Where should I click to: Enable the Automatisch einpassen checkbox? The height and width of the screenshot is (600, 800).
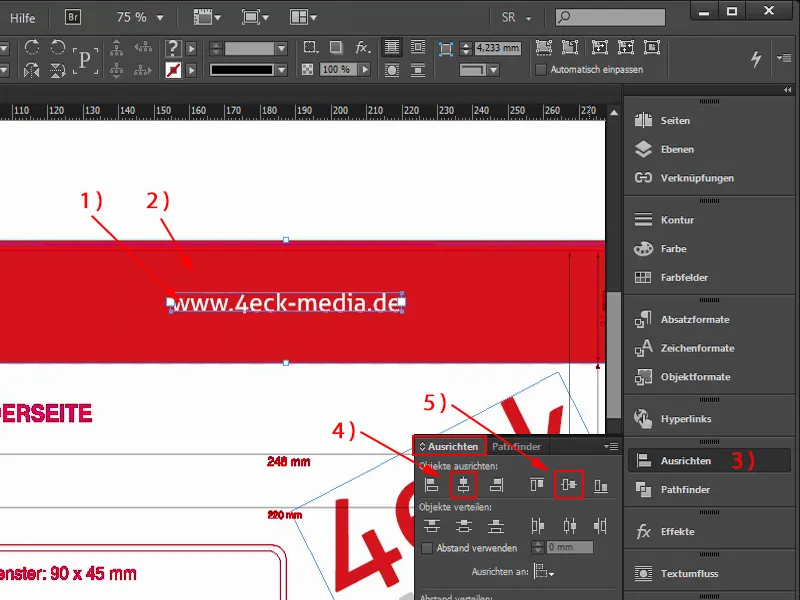coord(541,69)
